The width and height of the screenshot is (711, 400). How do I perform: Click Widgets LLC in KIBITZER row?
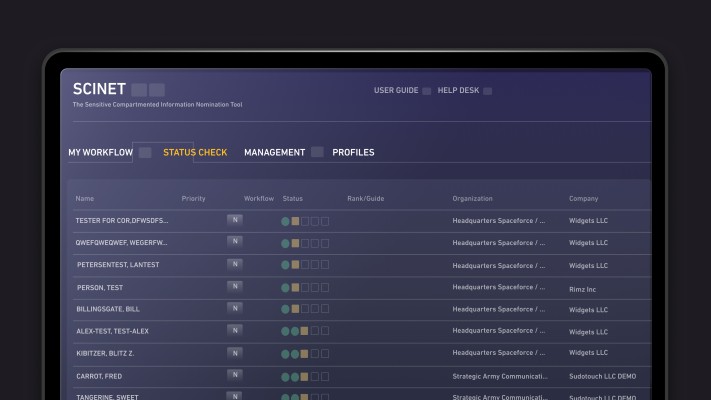588,353
